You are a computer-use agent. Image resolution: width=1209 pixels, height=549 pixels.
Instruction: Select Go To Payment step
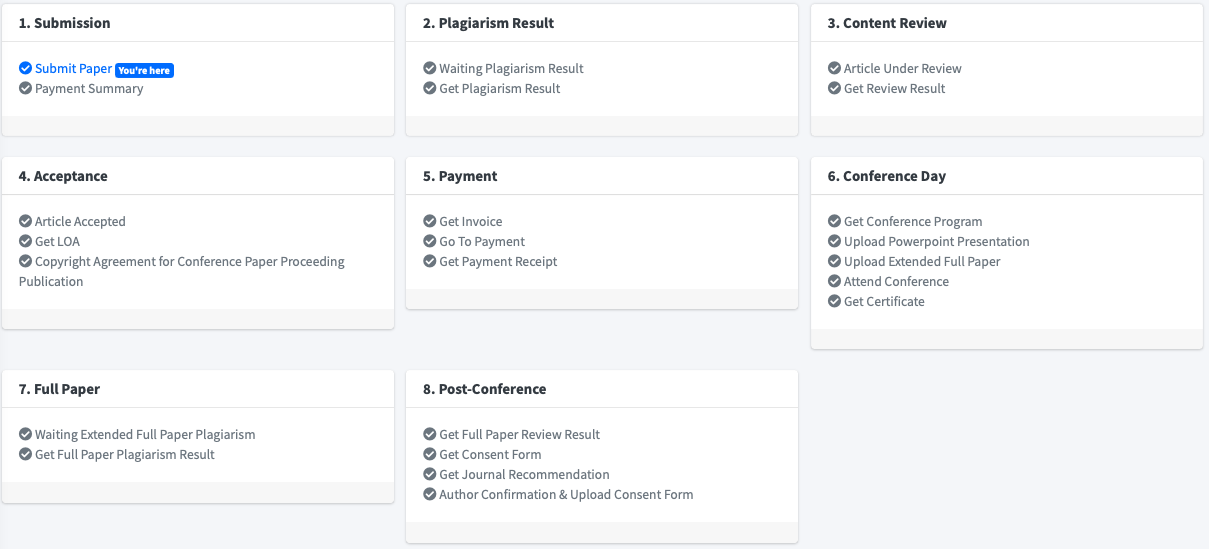pos(482,241)
